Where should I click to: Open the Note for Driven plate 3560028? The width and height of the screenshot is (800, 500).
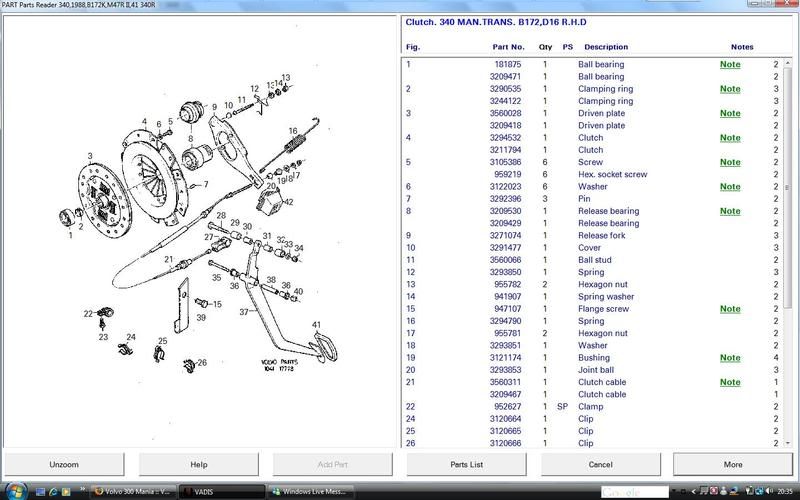tap(730, 113)
